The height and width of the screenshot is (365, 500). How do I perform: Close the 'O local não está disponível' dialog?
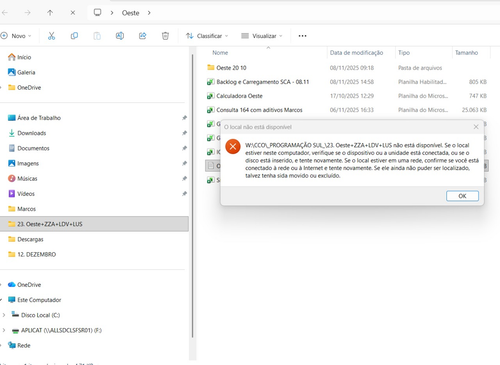tap(476, 127)
